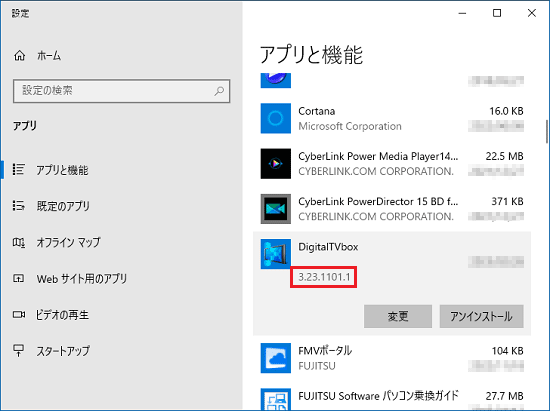Switch to Web サイト用のアプリ page
This screenshot has width=550, height=411.
point(82,279)
